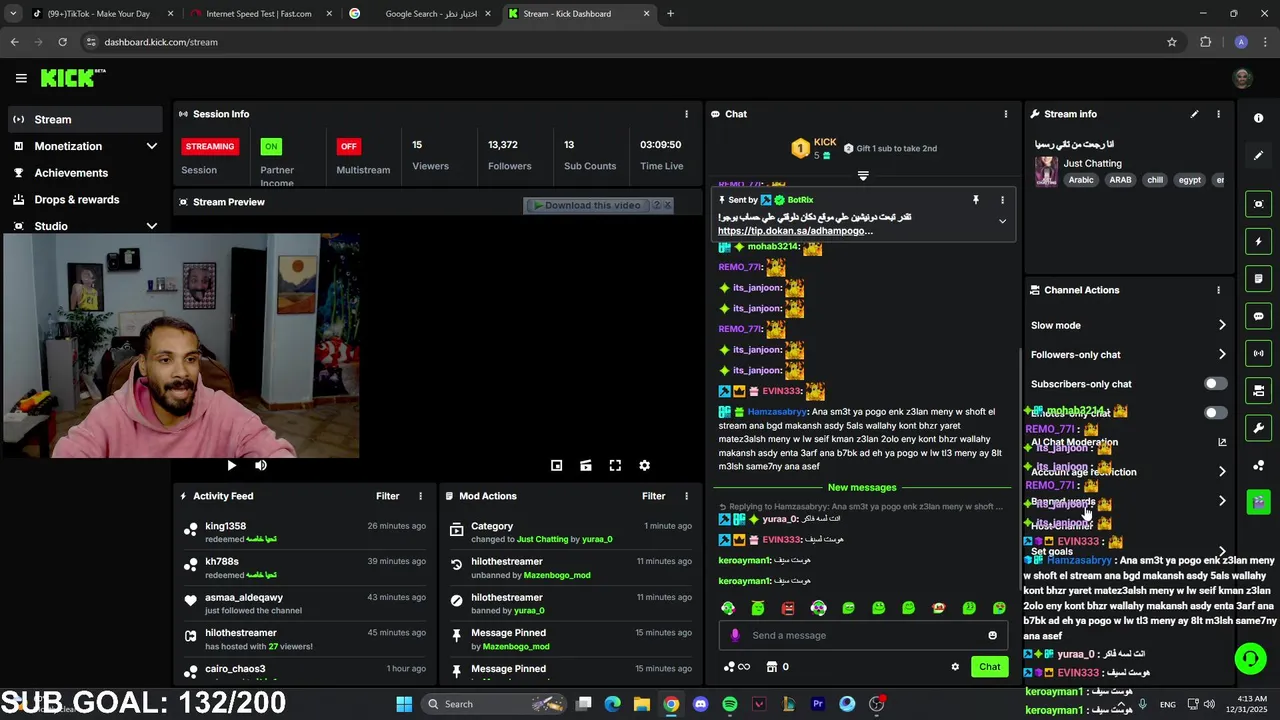Open Spotify from the taskbar

tap(729, 704)
